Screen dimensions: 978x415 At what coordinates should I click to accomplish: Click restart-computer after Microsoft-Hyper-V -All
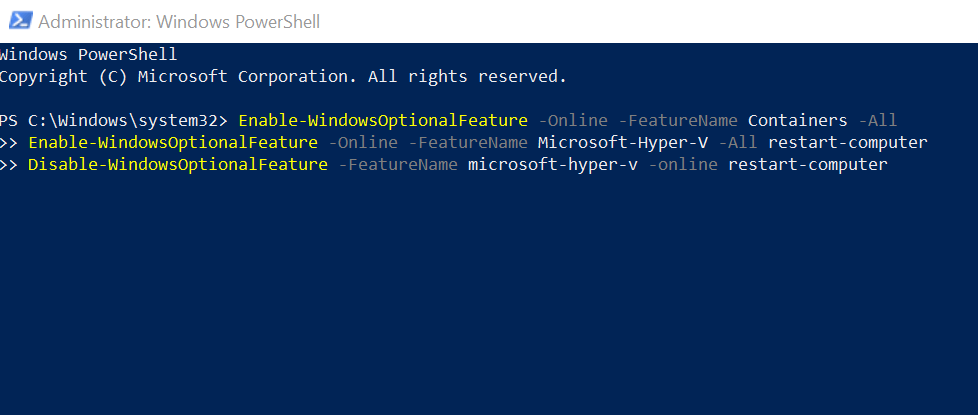tap(848, 143)
